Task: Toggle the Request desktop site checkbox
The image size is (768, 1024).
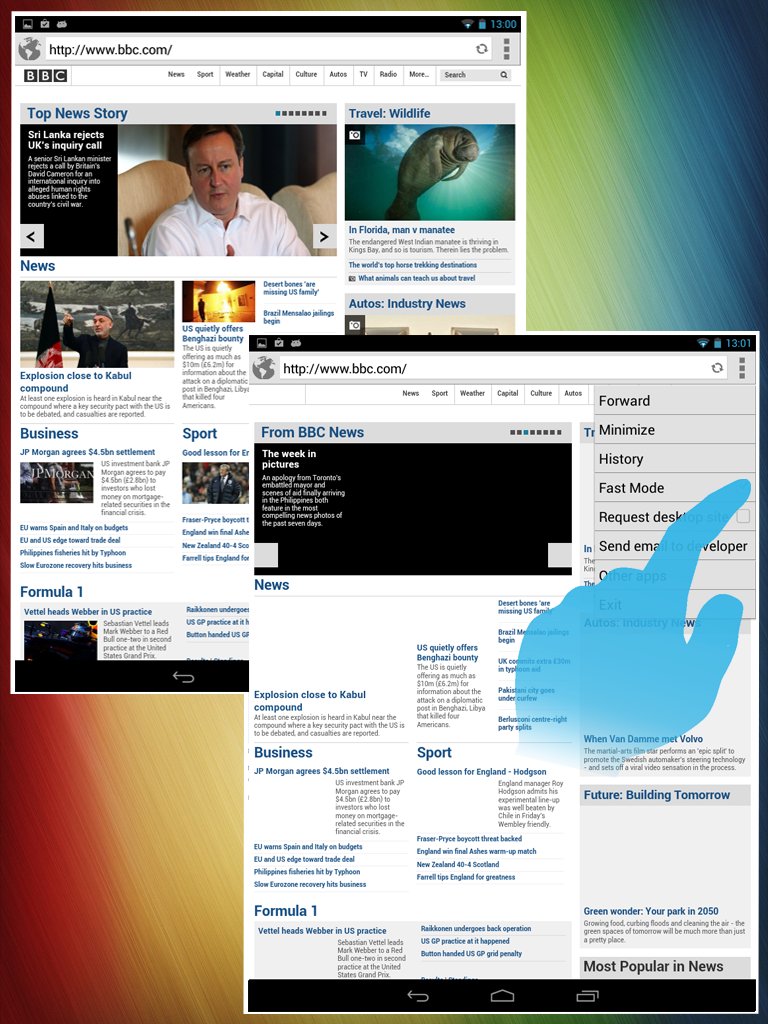Action: 743,517
